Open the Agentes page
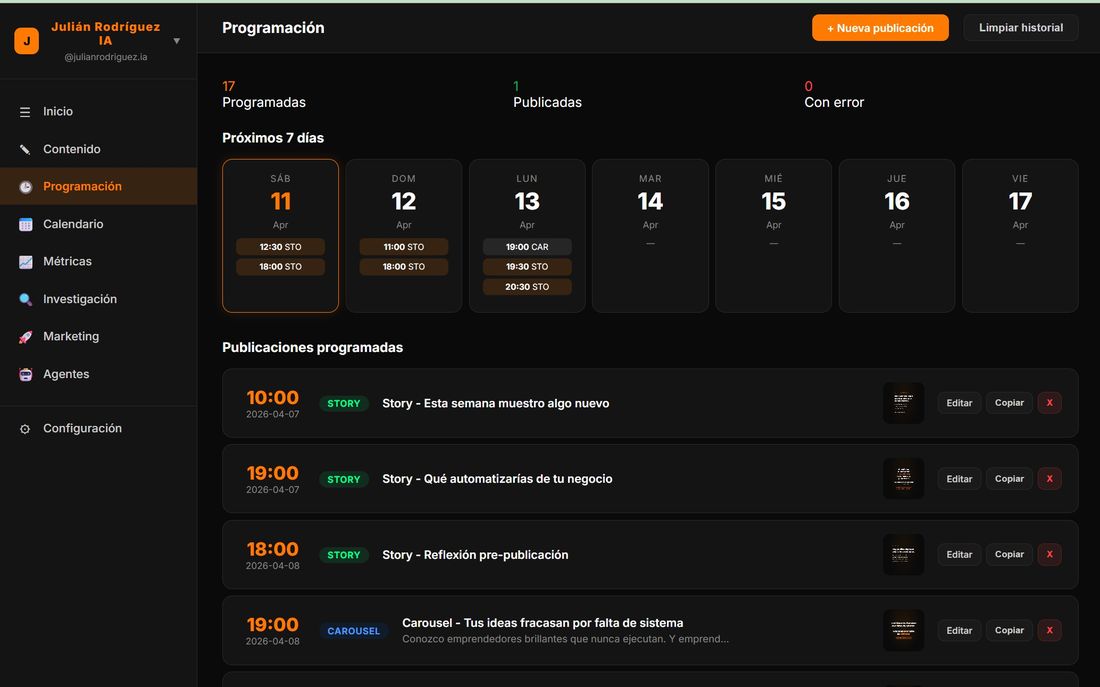 pyautogui.click(x=98, y=374)
